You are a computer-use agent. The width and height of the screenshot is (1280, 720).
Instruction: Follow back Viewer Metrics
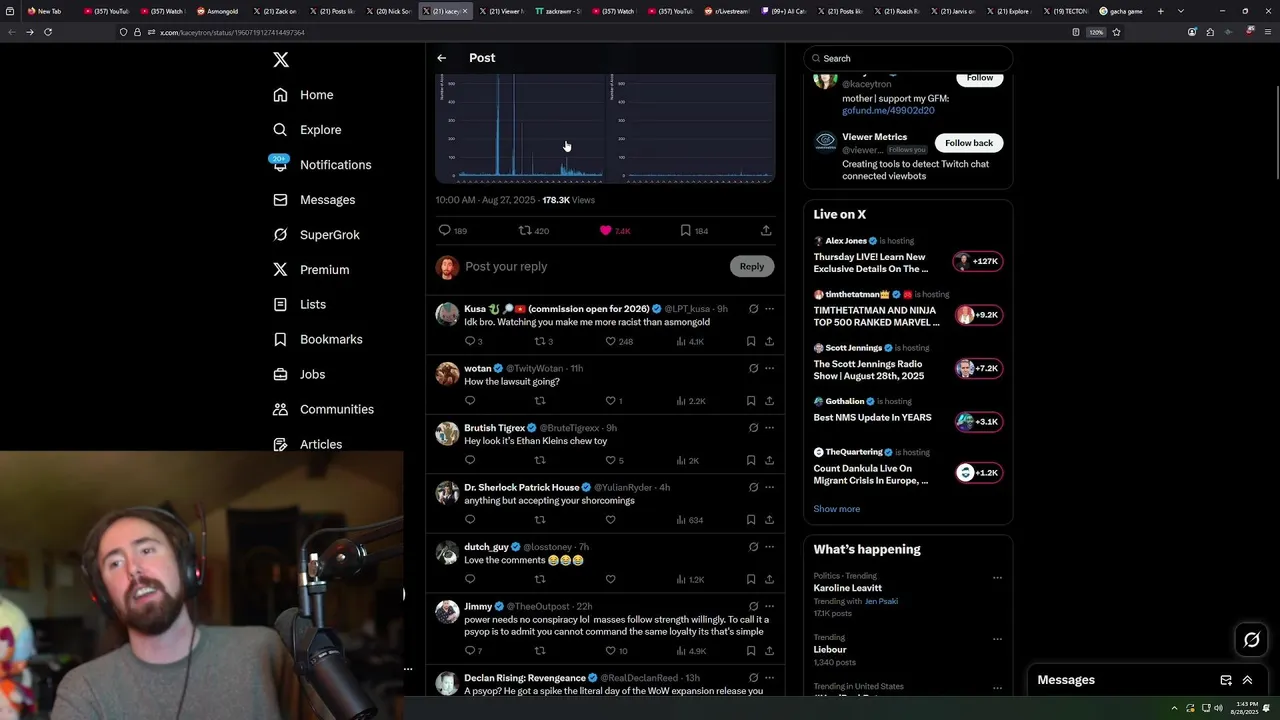pos(969,143)
